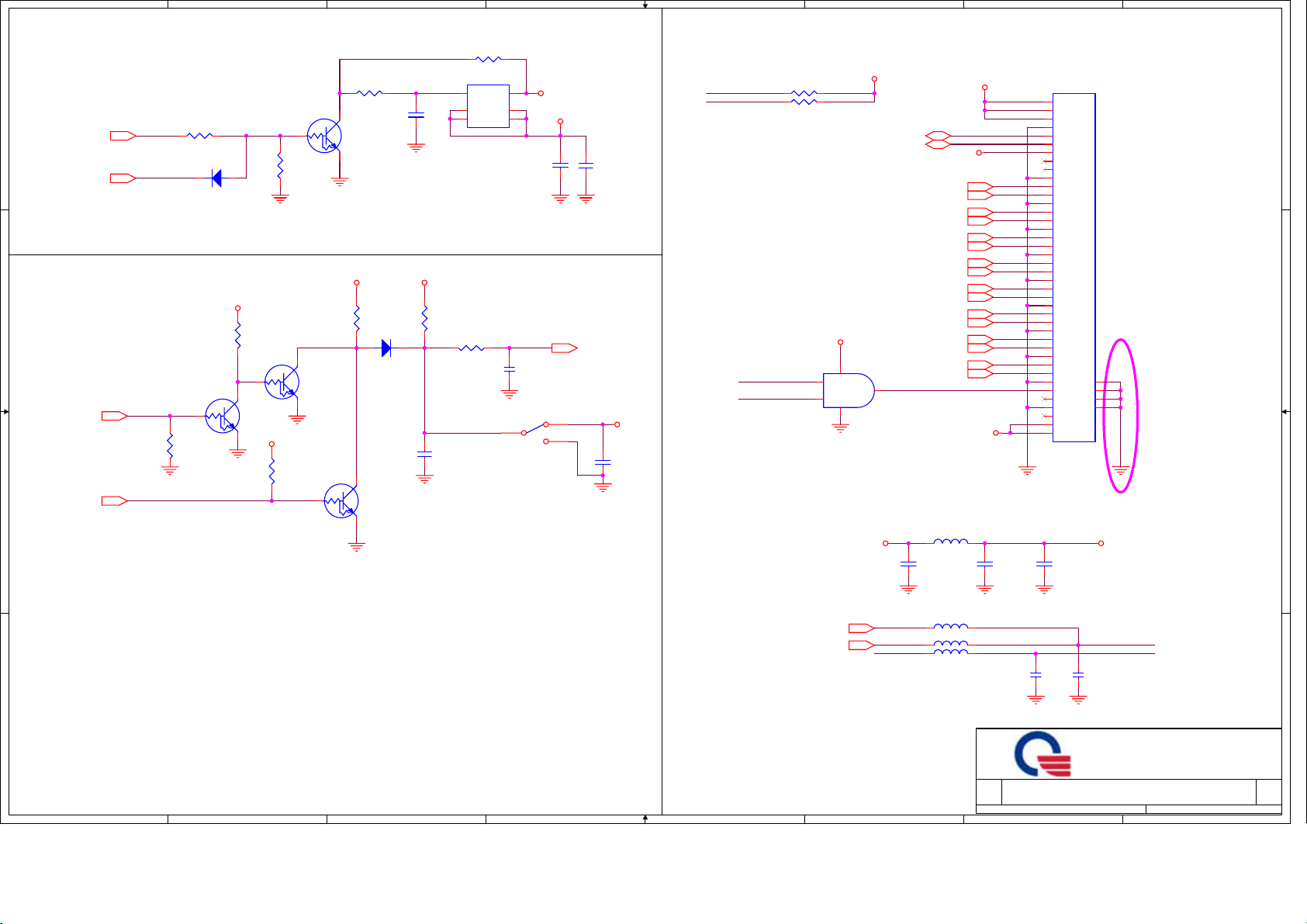Screen dimensions: 1307x924
Task: Click the small IC box in top-left circuit
Action: [488, 106]
